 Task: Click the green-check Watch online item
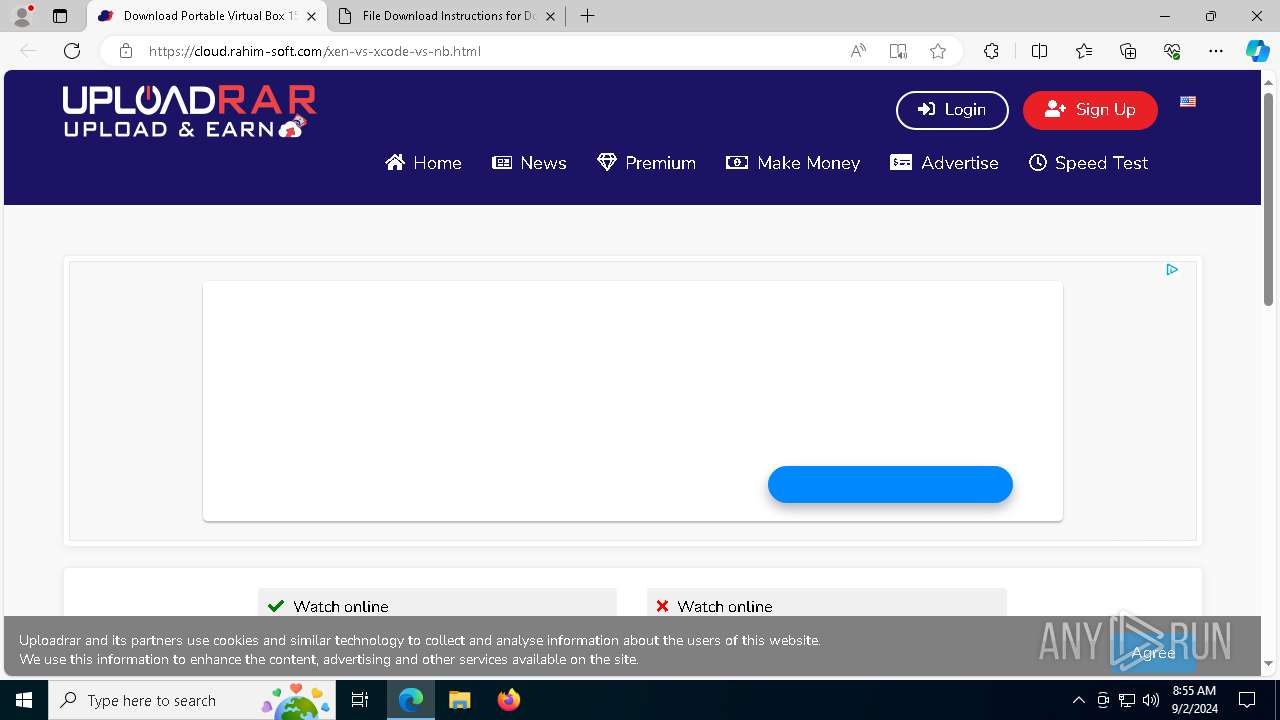(x=437, y=606)
